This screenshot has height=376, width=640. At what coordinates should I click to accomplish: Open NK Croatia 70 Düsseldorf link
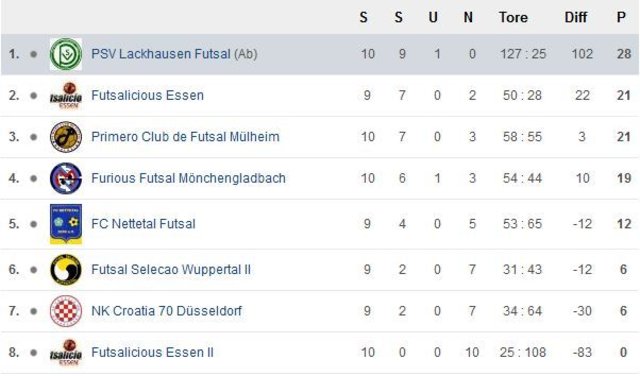[x=167, y=311]
